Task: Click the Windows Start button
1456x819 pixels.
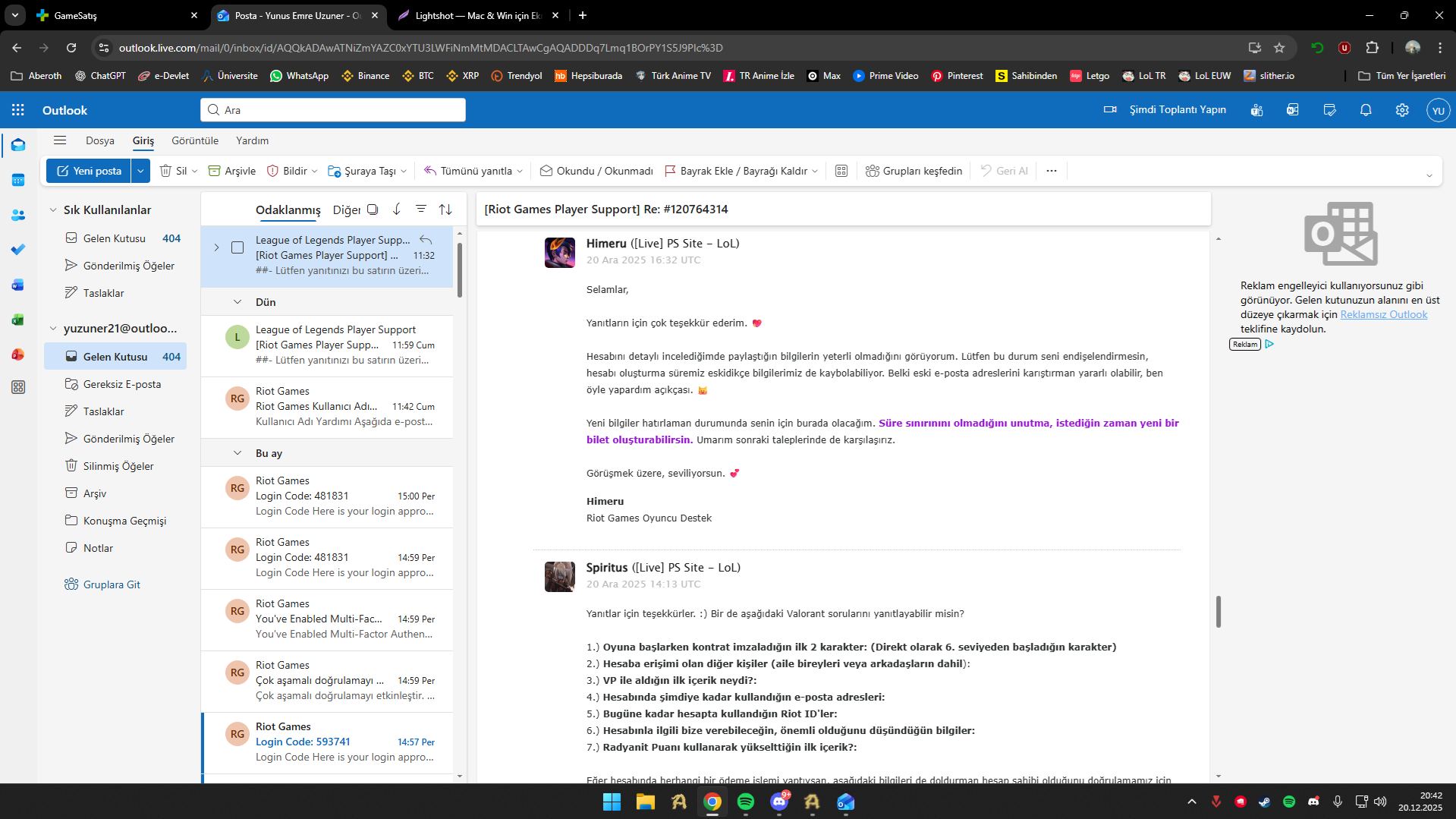Action: pos(612,802)
